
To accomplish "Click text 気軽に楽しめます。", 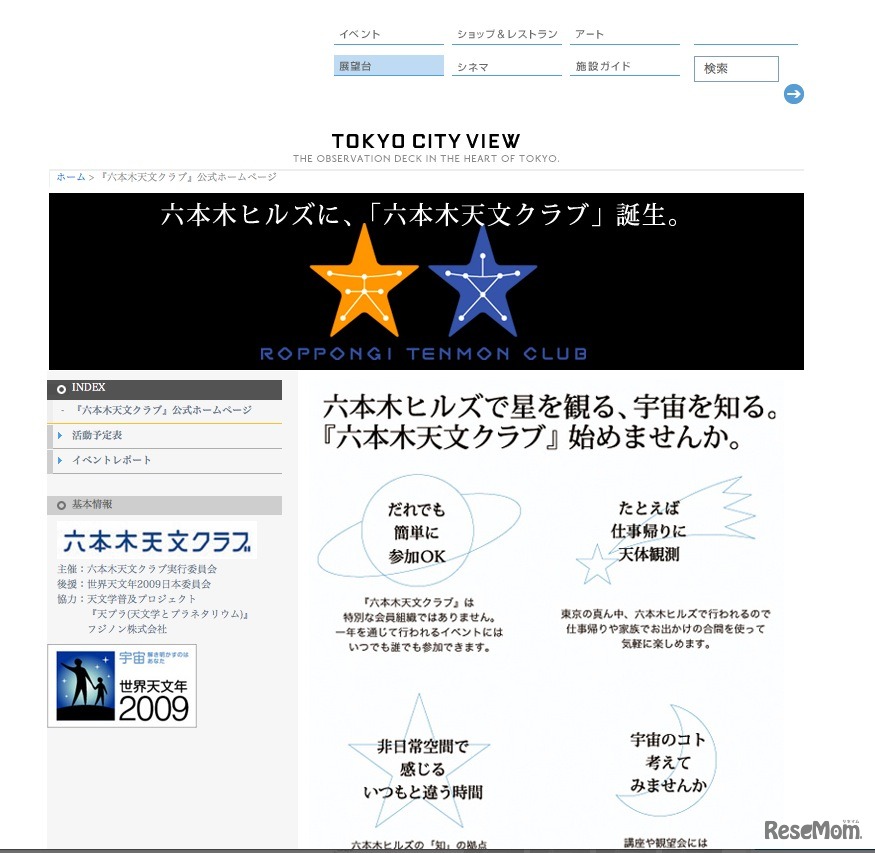I will (x=665, y=644).
